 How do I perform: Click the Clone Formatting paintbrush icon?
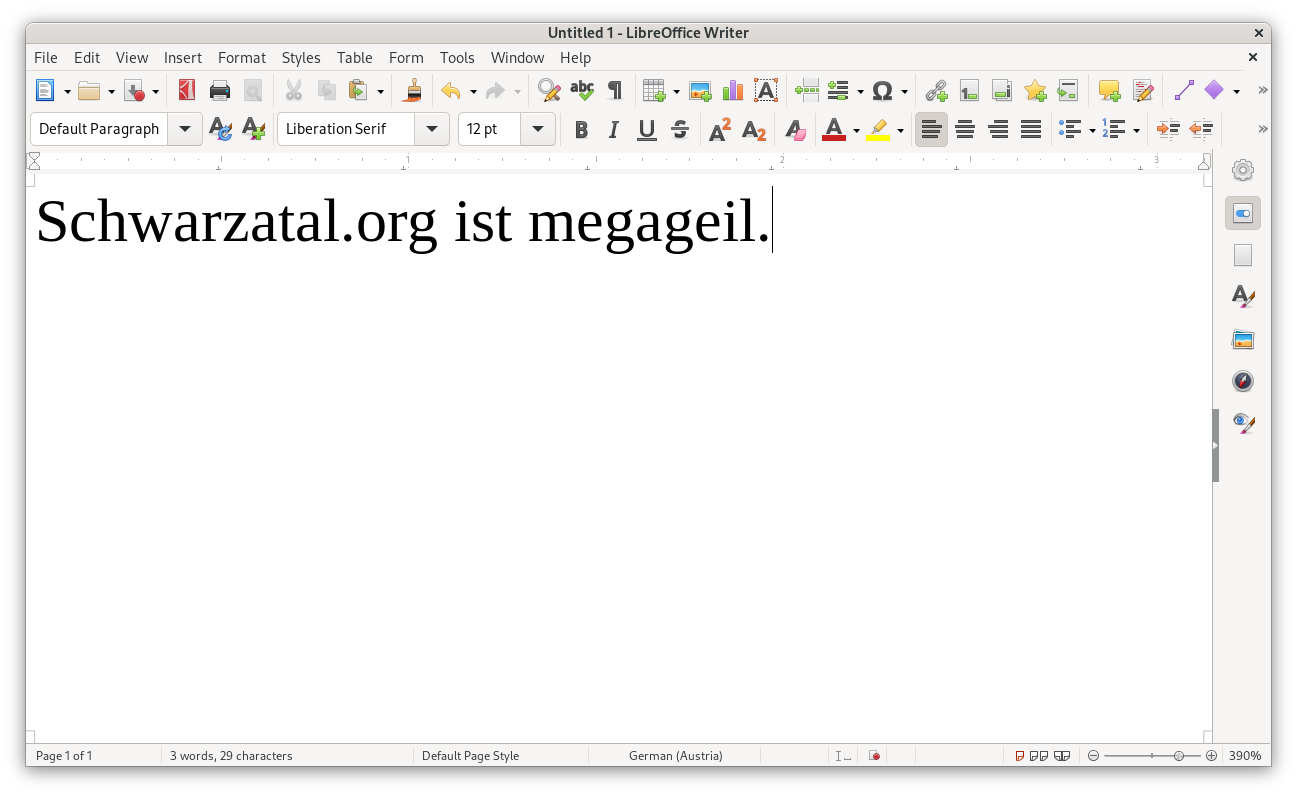tap(412, 91)
